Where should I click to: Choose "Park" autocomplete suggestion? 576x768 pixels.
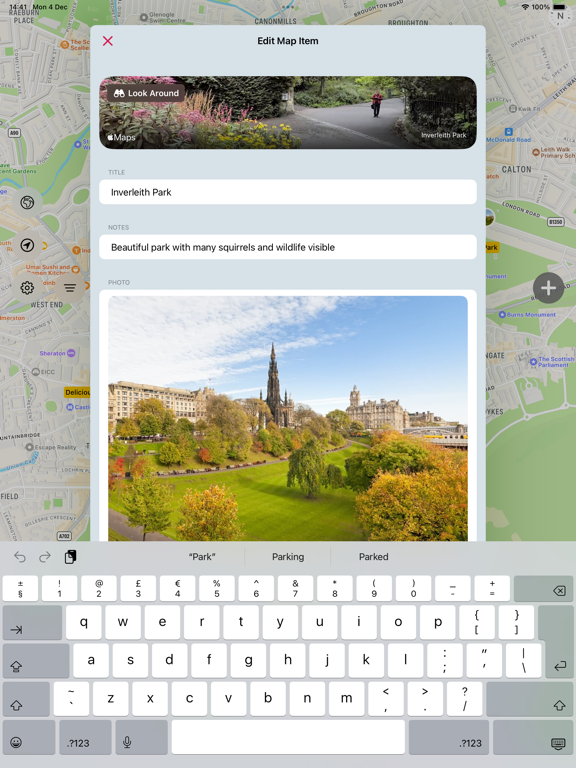coord(202,557)
